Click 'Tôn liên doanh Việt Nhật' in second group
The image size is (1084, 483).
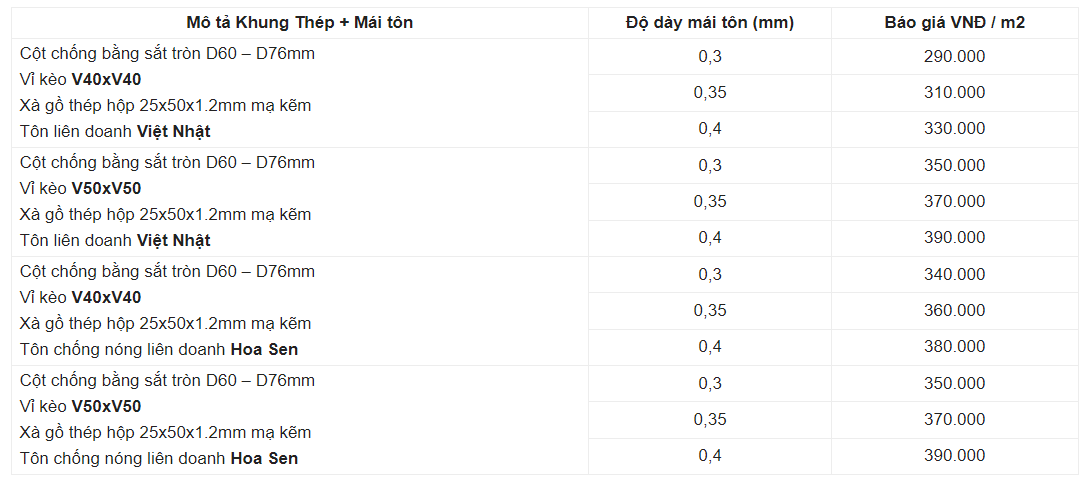click(115, 240)
